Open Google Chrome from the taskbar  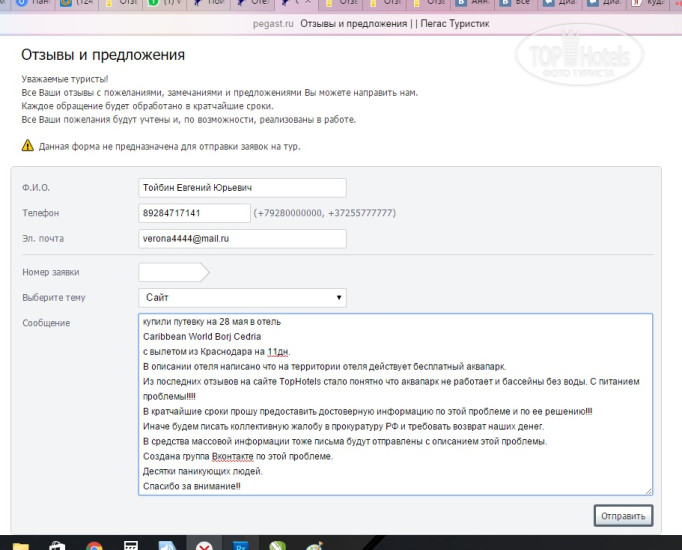[94, 545]
